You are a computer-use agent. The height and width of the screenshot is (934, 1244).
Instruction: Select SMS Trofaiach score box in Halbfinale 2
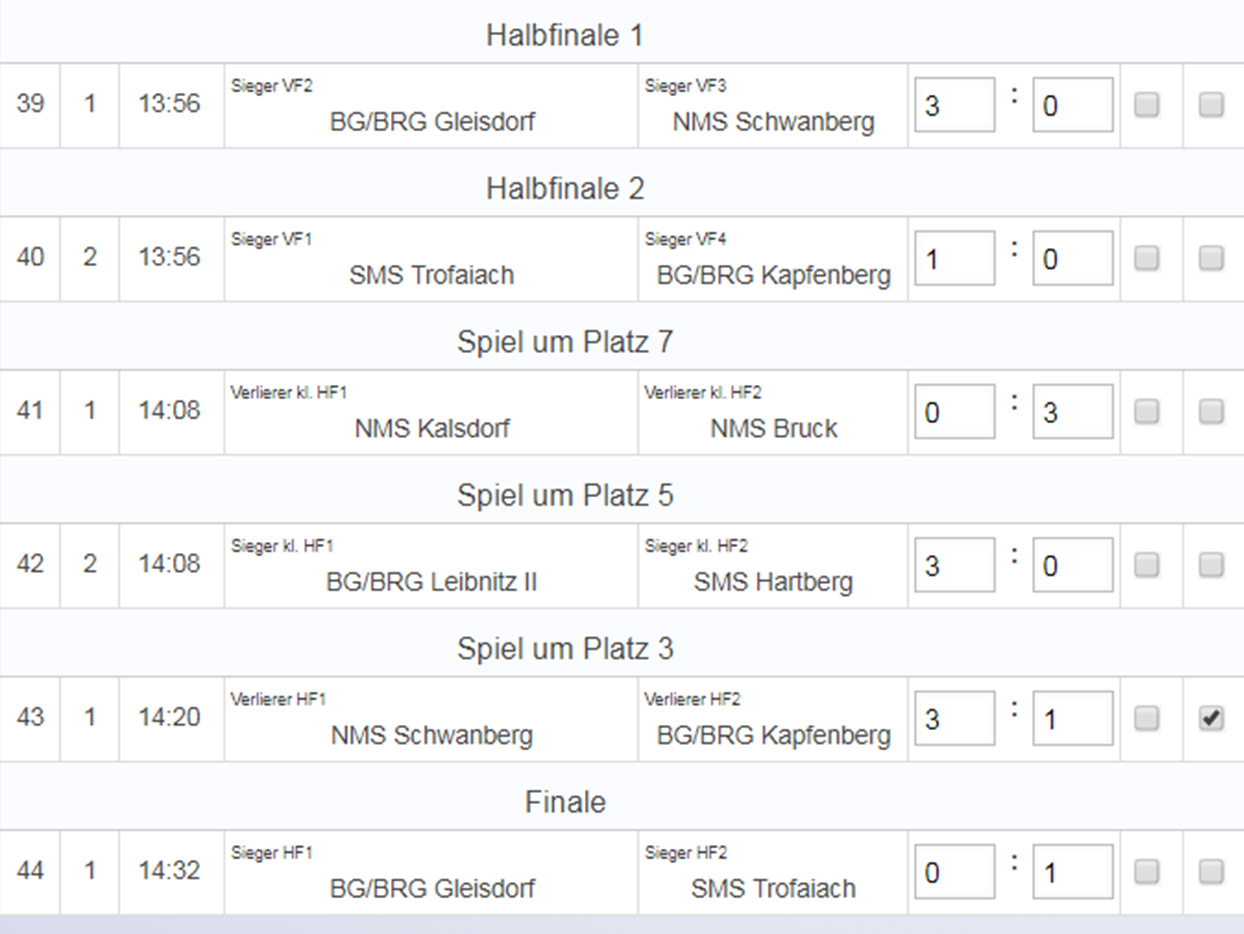click(x=954, y=259)
